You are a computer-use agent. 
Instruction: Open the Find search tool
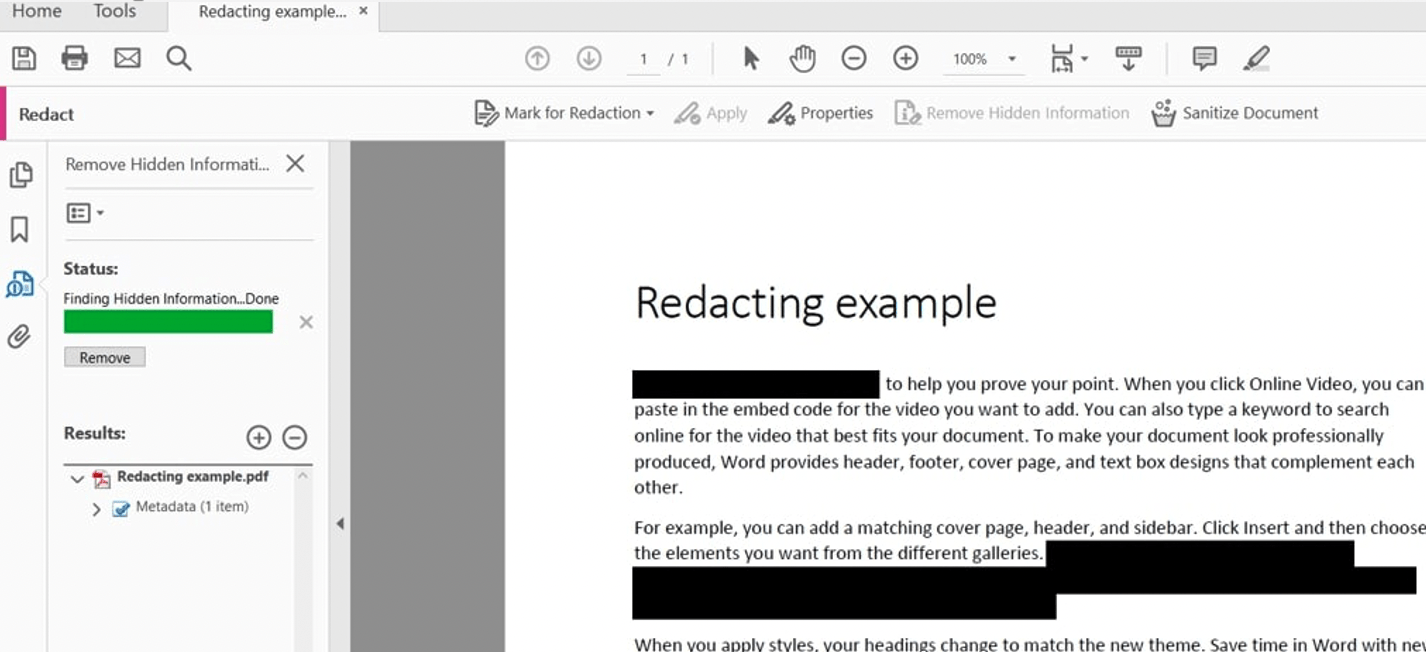pyautogui.click(x=179, y=57)
